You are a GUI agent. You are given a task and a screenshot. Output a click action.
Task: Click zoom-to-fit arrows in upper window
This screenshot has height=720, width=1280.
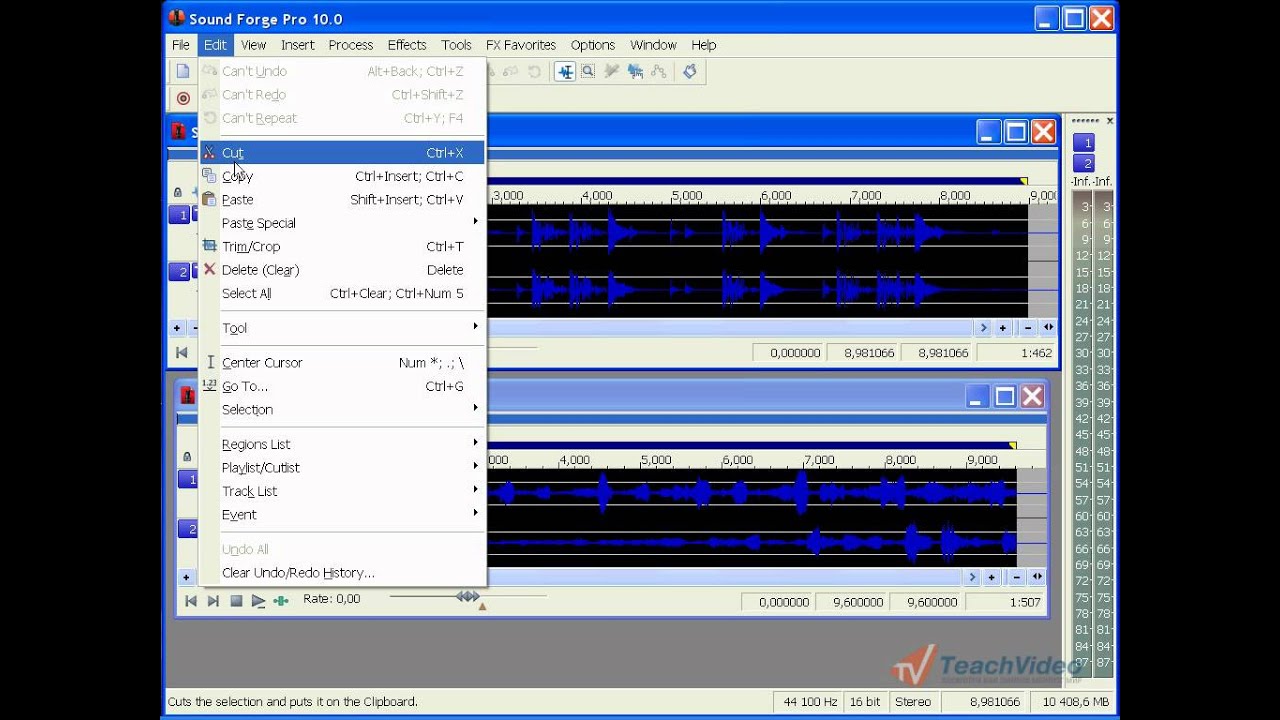pos(1049,328)
